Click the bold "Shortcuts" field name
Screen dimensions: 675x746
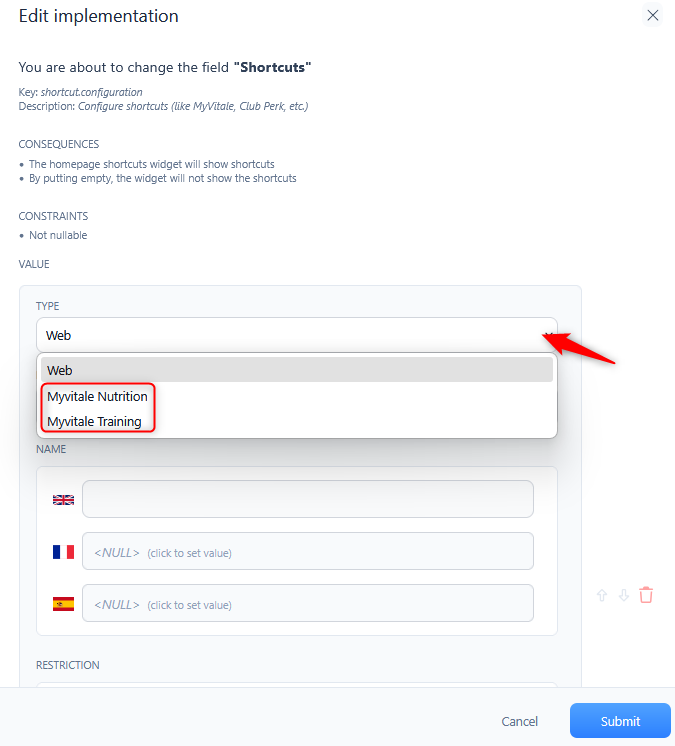[272, 67]
